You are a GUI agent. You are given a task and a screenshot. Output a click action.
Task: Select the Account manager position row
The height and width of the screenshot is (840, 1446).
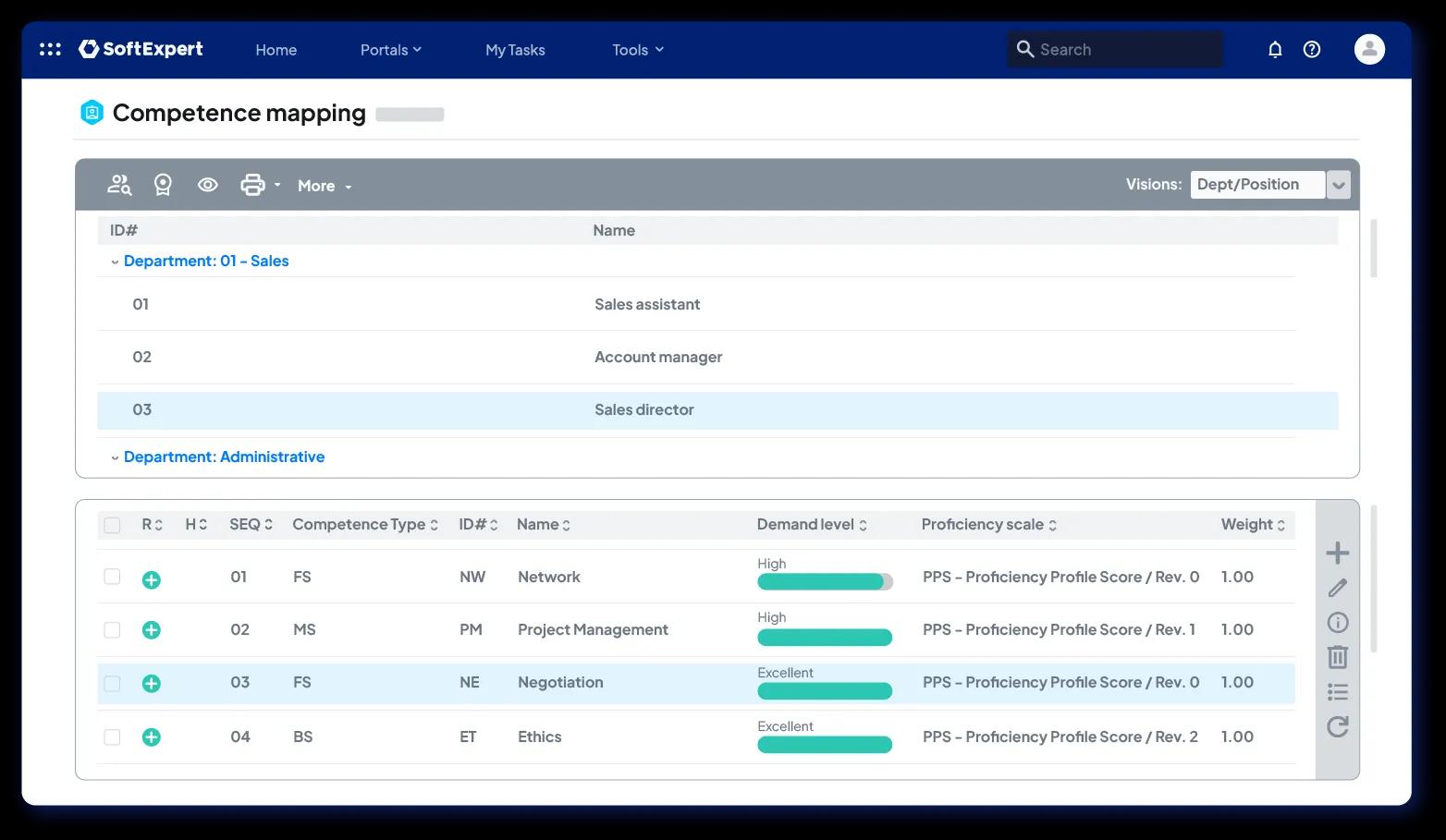(696, 357)
